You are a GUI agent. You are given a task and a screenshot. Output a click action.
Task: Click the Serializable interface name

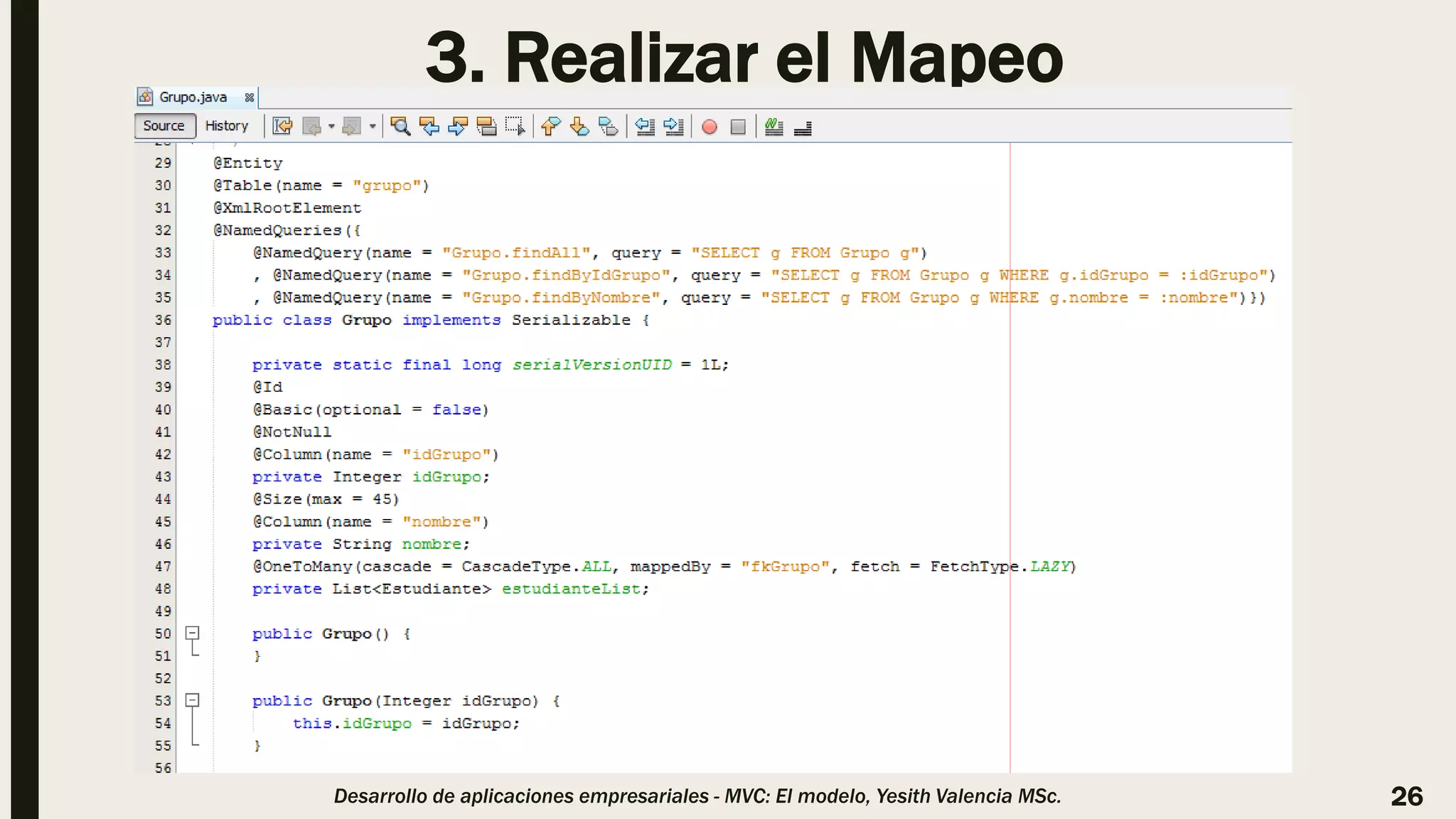571,320
